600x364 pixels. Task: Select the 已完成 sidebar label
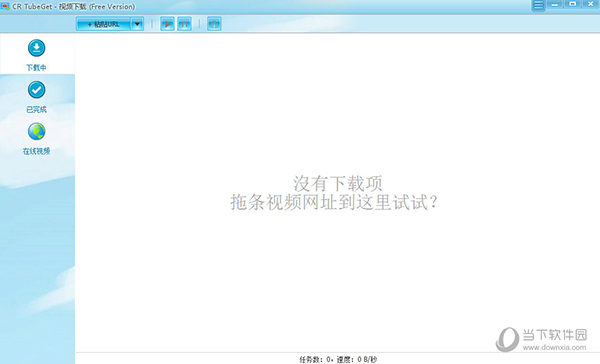36,109
